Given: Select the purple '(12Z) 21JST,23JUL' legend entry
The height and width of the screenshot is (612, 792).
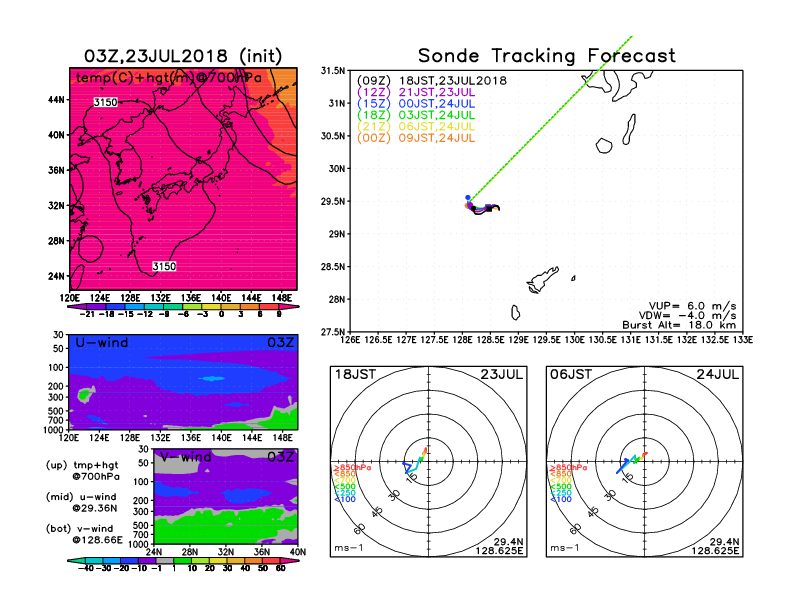Looking at the screenshot, I should [x=416, y=92].
